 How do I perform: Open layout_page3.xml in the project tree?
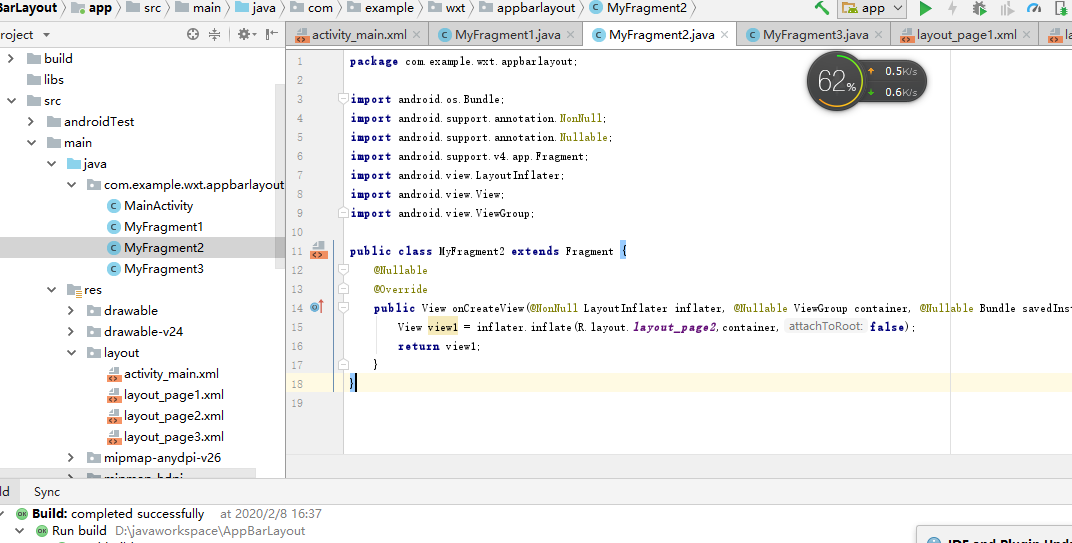pyautogui.click(x=165, y=437)
